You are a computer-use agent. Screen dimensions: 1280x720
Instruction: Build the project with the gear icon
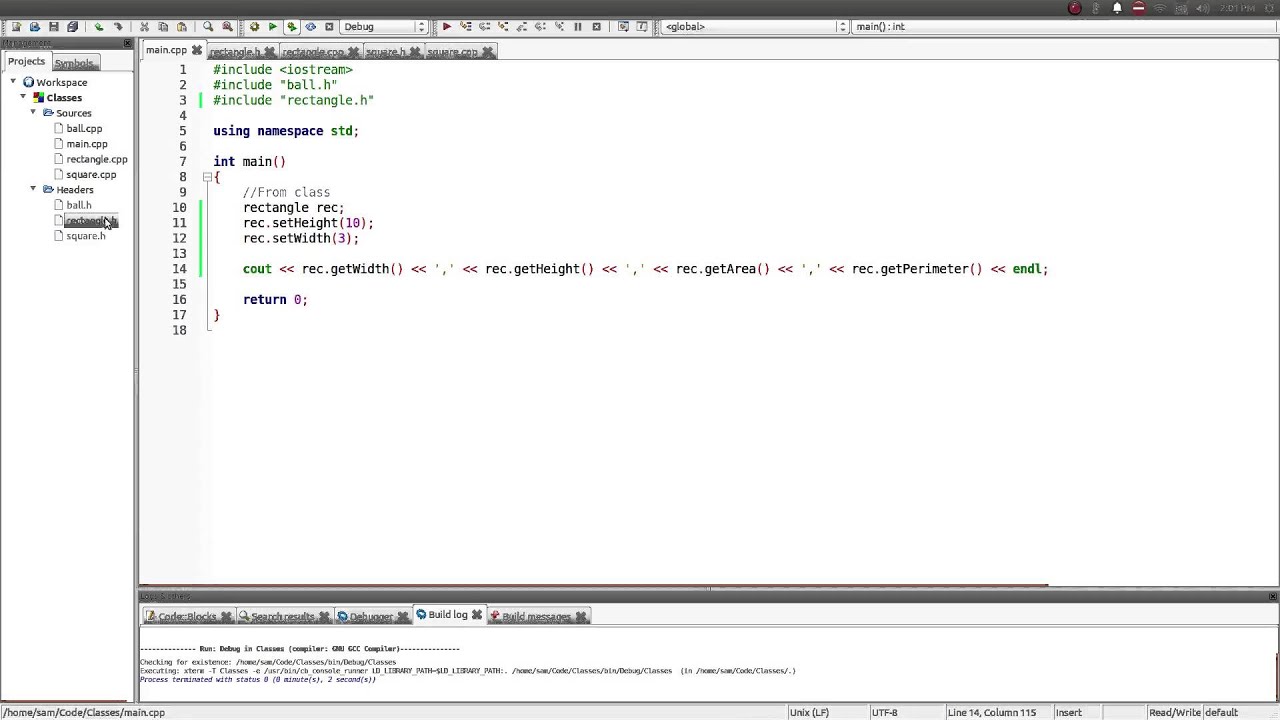point(254,27)
